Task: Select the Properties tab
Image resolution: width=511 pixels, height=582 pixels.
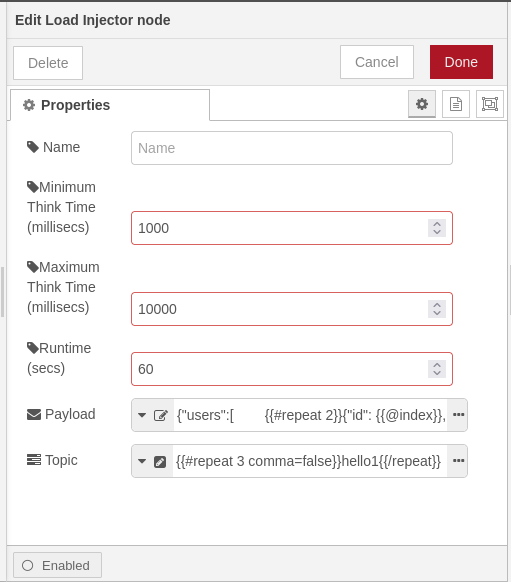Action: click(110, 105)
